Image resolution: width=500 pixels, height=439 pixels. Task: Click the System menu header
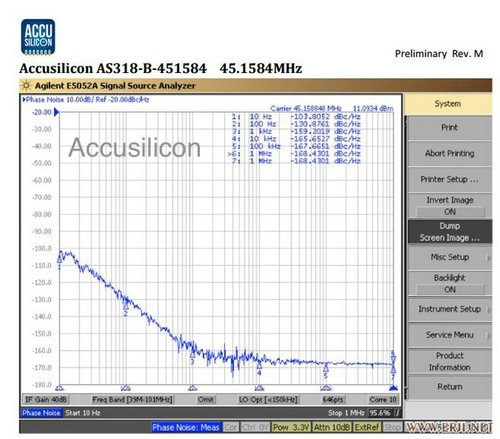(448, 104)
